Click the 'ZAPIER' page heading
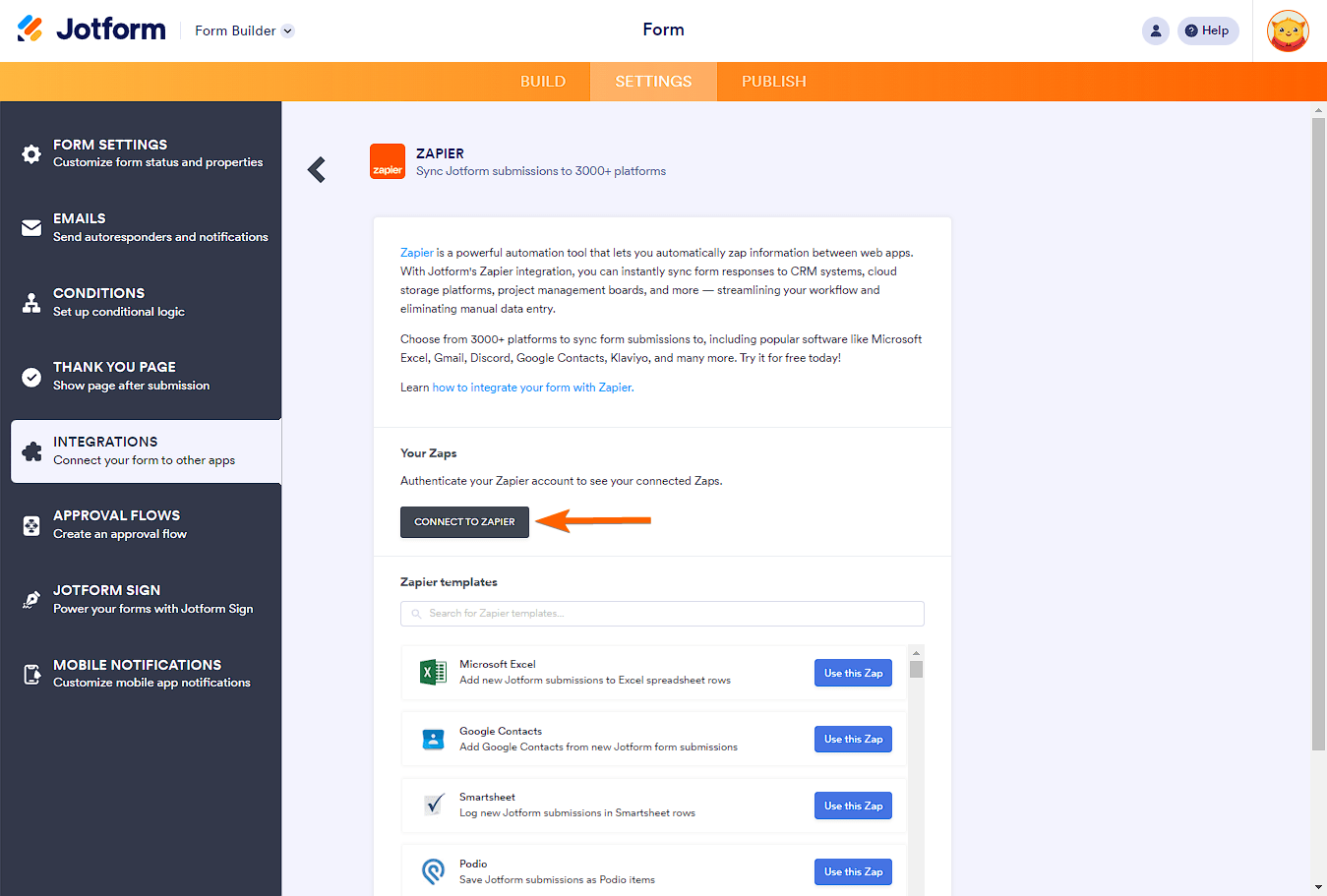 click(440, 153)
